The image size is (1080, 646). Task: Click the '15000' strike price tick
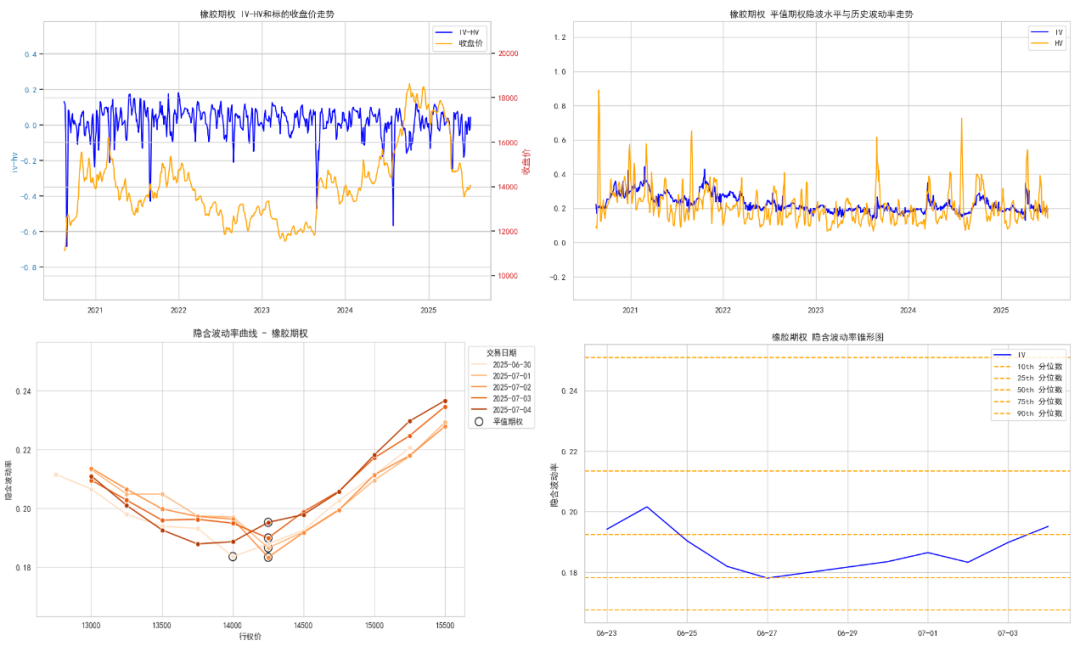374,626
